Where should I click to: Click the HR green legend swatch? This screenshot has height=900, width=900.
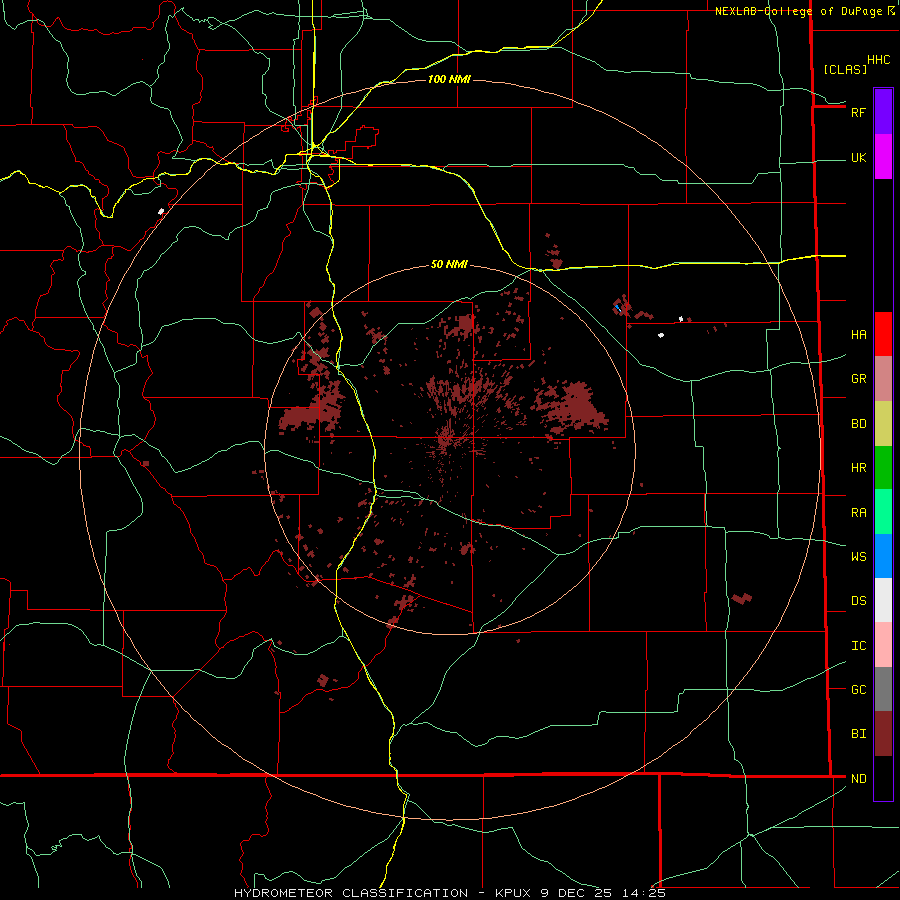click(x=883, y=468)
